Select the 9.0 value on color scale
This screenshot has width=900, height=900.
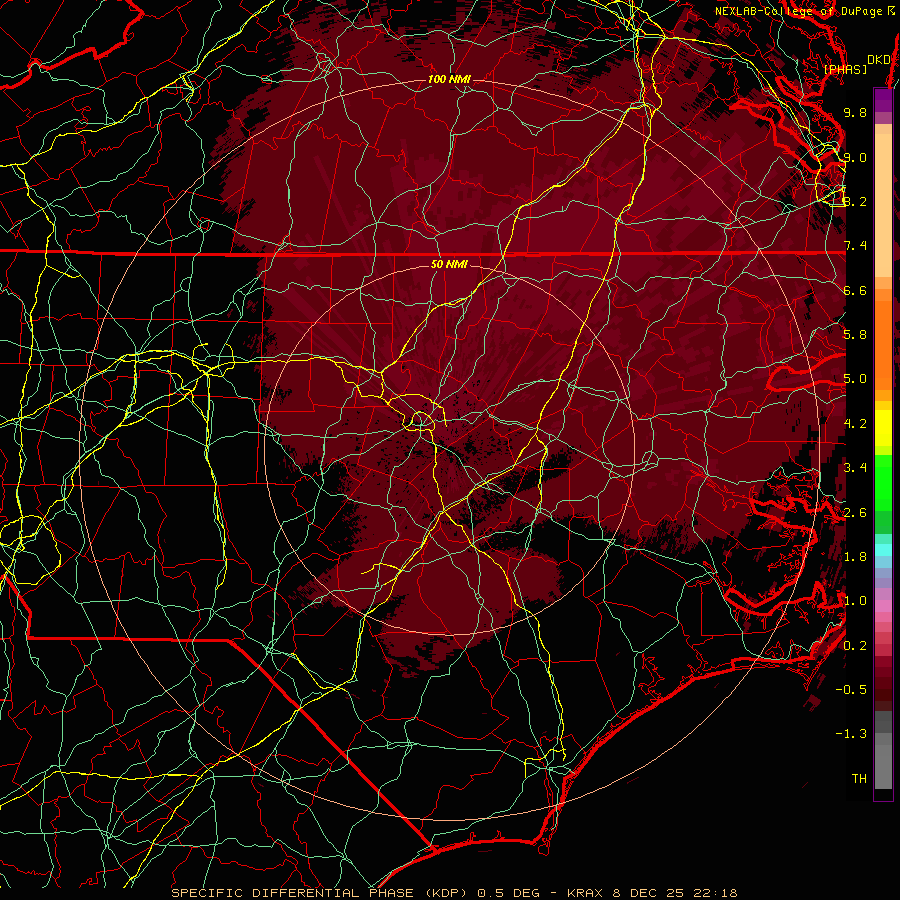coord(855,157)
